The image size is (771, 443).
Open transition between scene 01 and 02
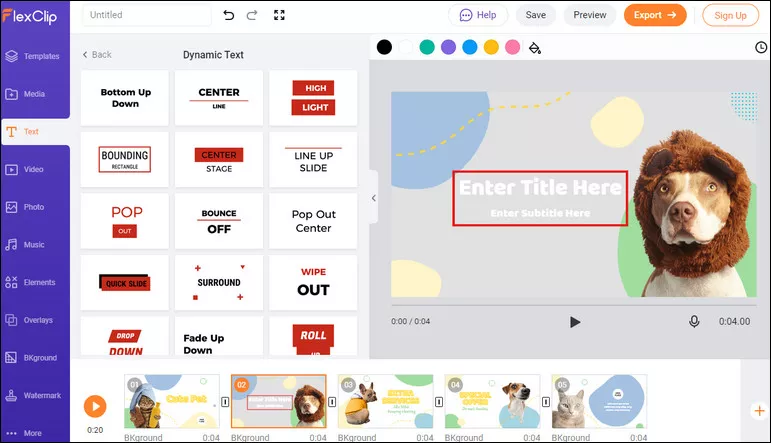coord(225,402)
